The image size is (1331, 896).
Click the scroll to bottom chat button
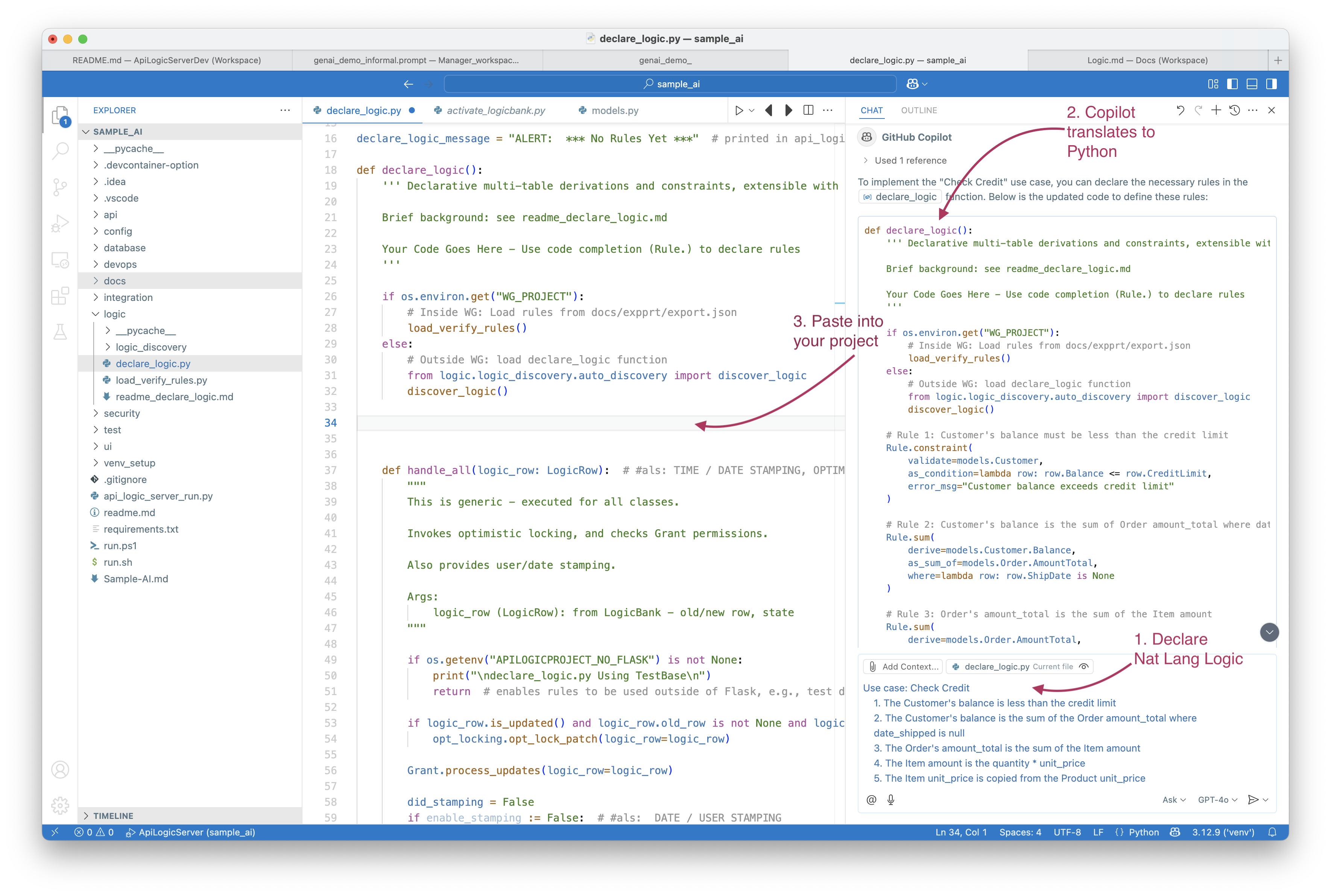point(1269,632)
